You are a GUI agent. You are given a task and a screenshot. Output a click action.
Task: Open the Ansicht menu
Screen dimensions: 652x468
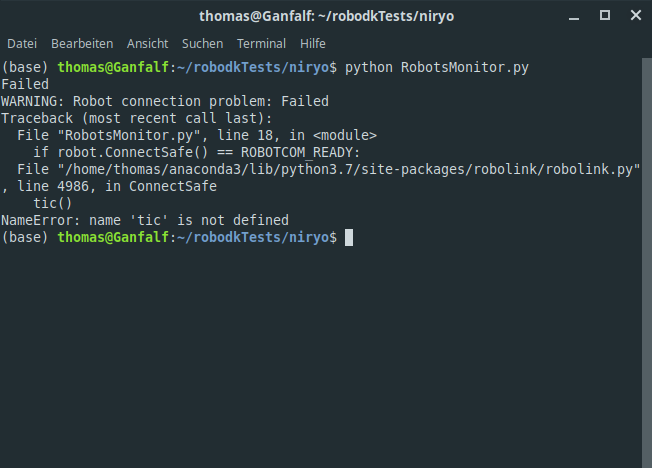tap(147, 44)
